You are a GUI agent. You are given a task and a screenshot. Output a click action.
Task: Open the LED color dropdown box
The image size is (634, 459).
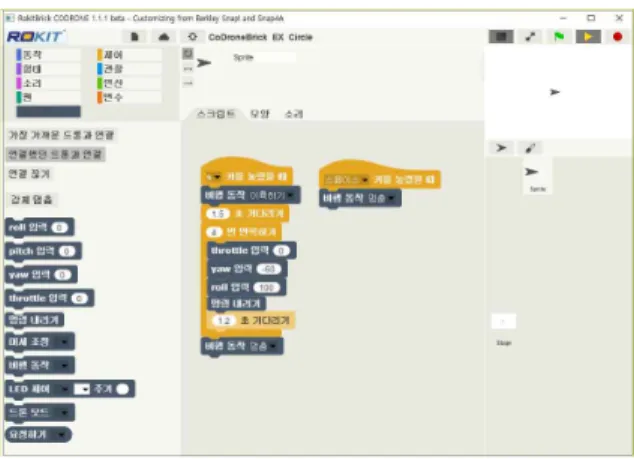click(82, 389)
